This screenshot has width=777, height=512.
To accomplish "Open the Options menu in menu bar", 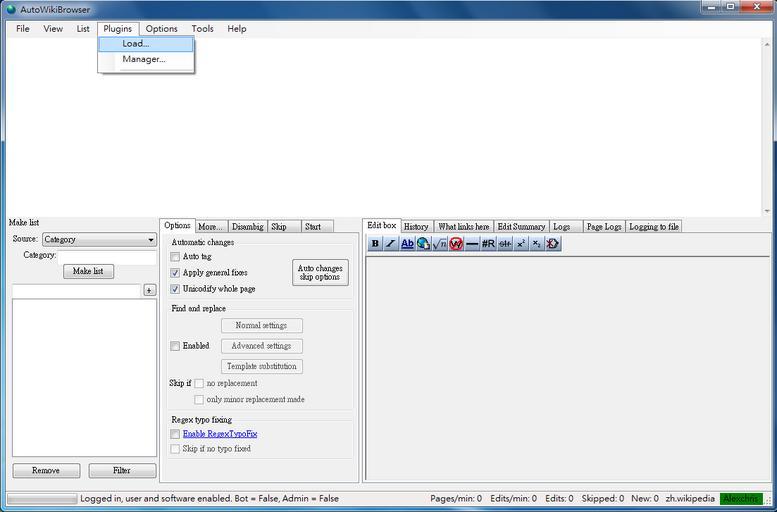I will pos(161,29).
